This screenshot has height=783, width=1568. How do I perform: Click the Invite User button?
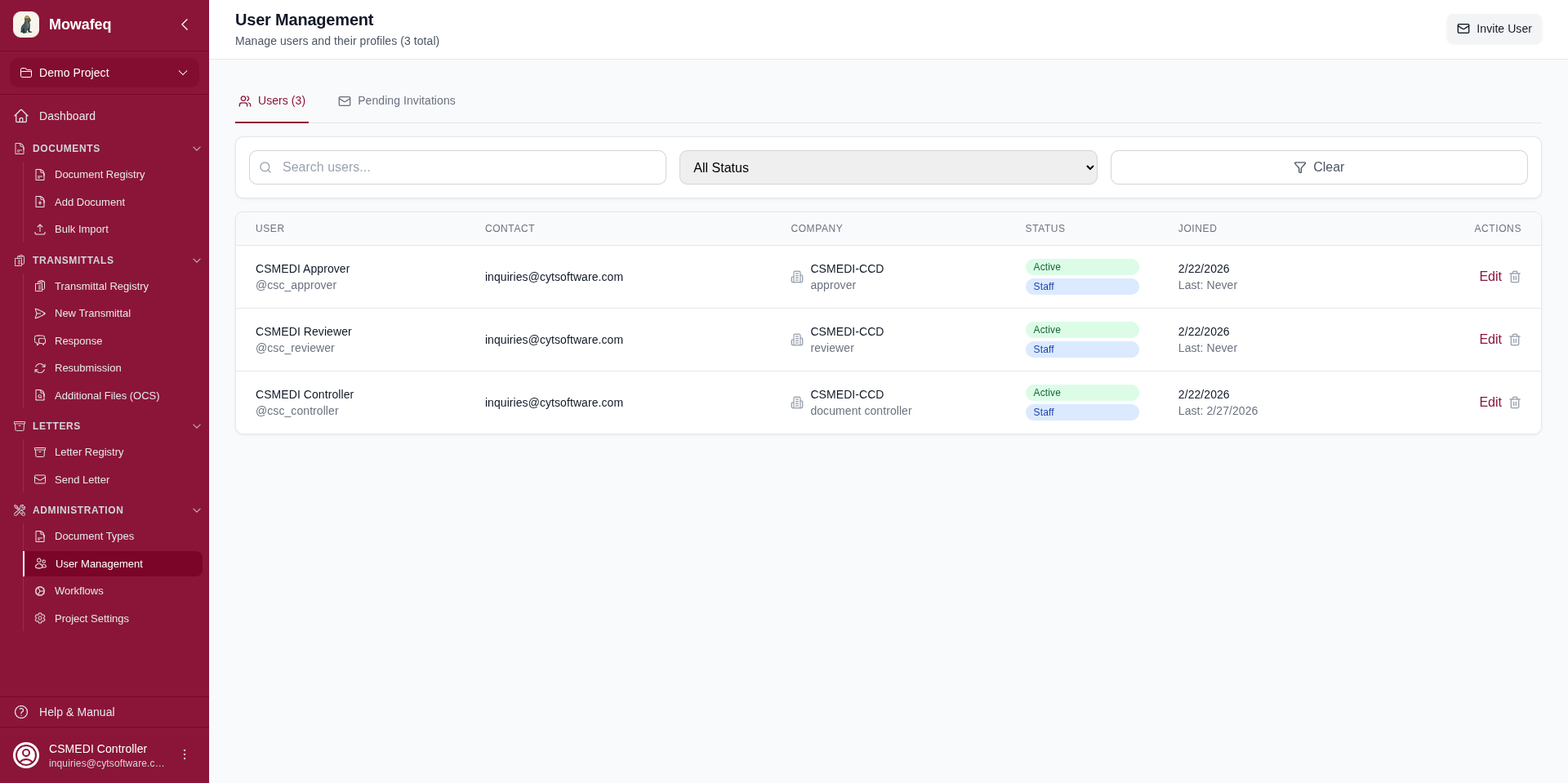click(1494, 29)
